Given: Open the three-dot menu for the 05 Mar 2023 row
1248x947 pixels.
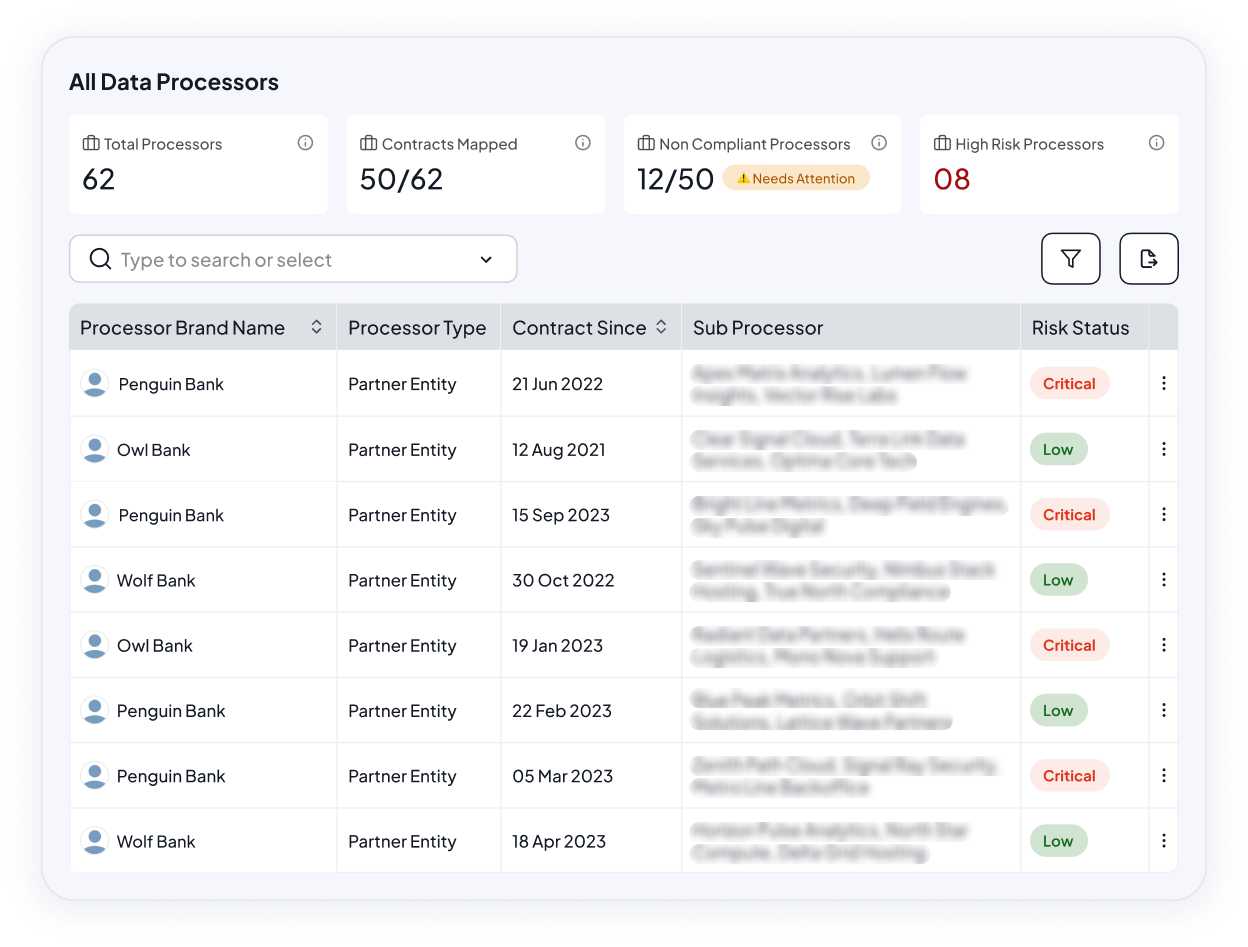Looking at the screenshot, I should point(1164,775).
